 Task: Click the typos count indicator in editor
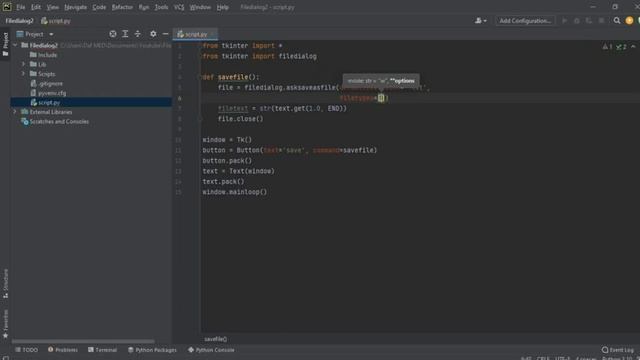(621, 47)
